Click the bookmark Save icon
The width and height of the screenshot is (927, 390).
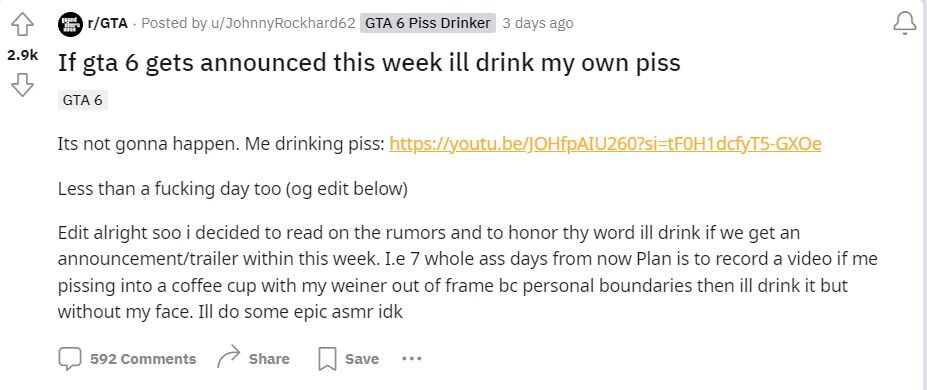327,359
